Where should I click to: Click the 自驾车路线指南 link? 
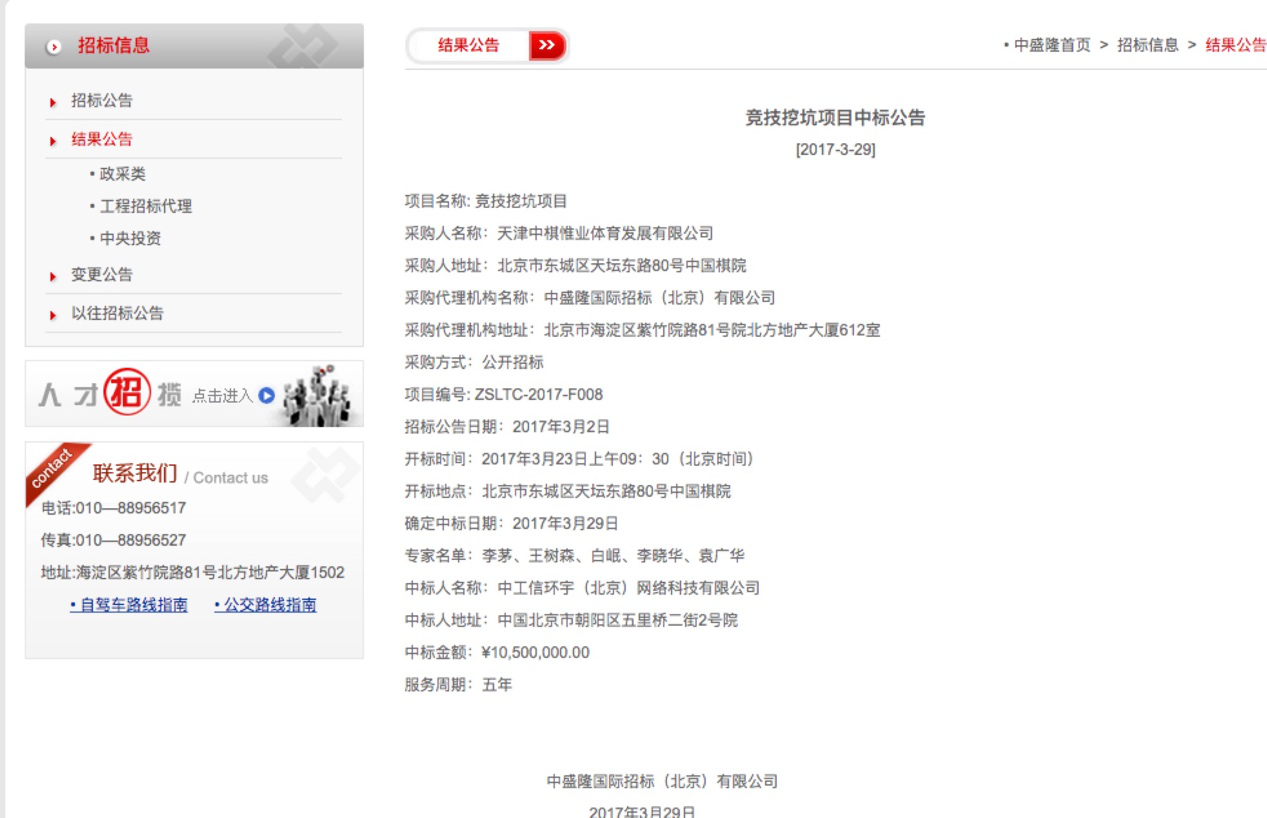(128, 605)
